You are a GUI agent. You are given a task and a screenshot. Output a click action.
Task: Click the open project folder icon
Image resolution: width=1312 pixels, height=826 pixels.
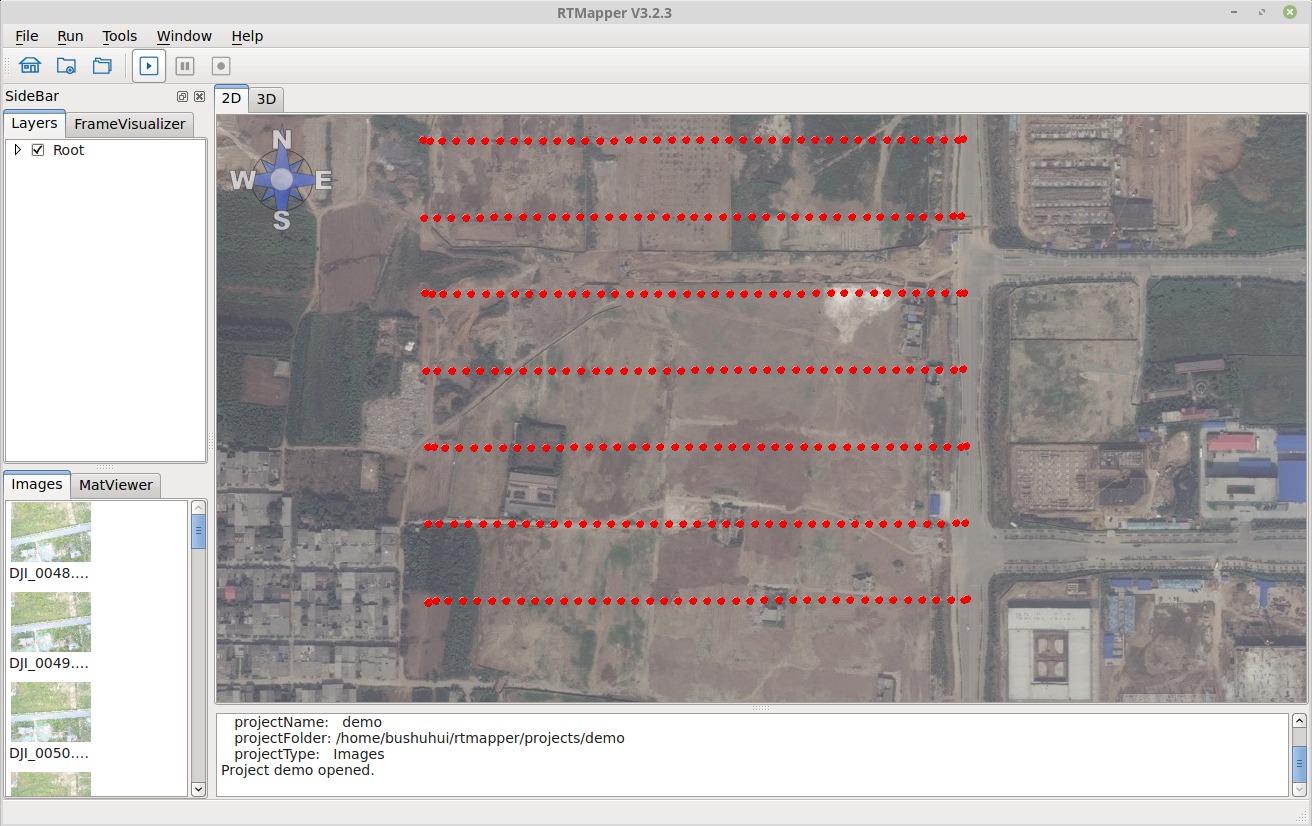(x=102, y=66)
